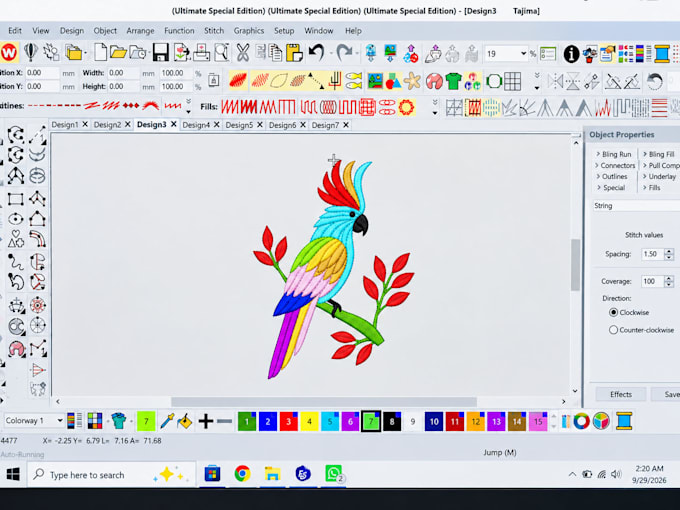Select the rectangle shape tool

click(16, 199)
